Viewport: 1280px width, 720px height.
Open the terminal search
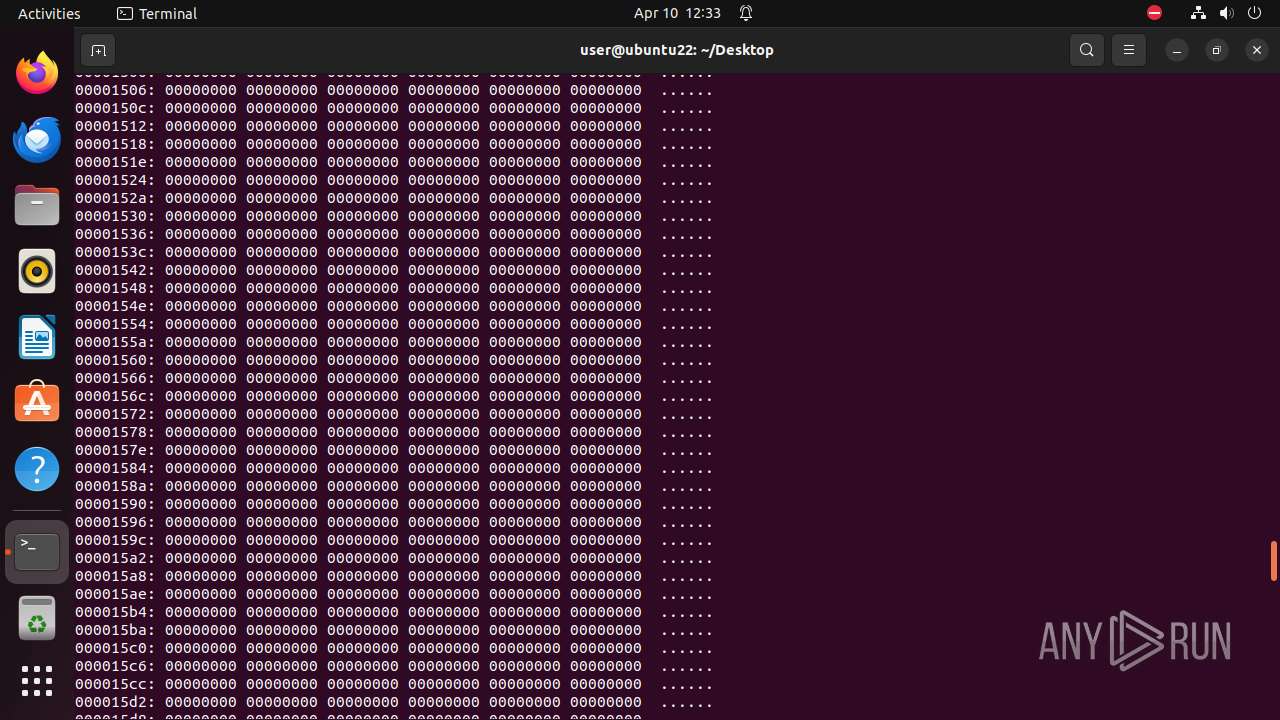(x=1087, y=50)
